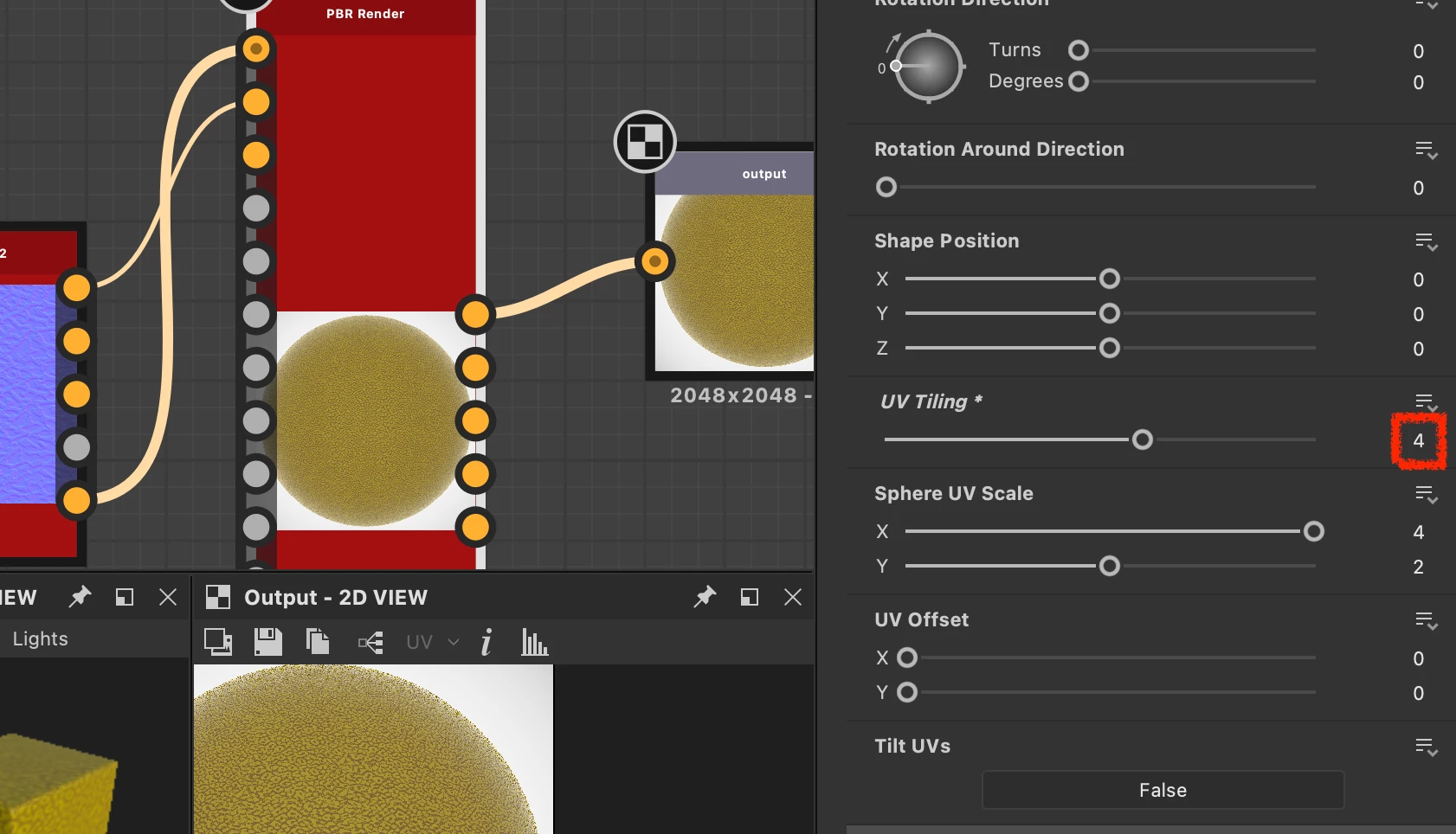This screenshot has width=1456, height=834.
Task: Click the Shape Position X value field
Action: (1419, 279)
